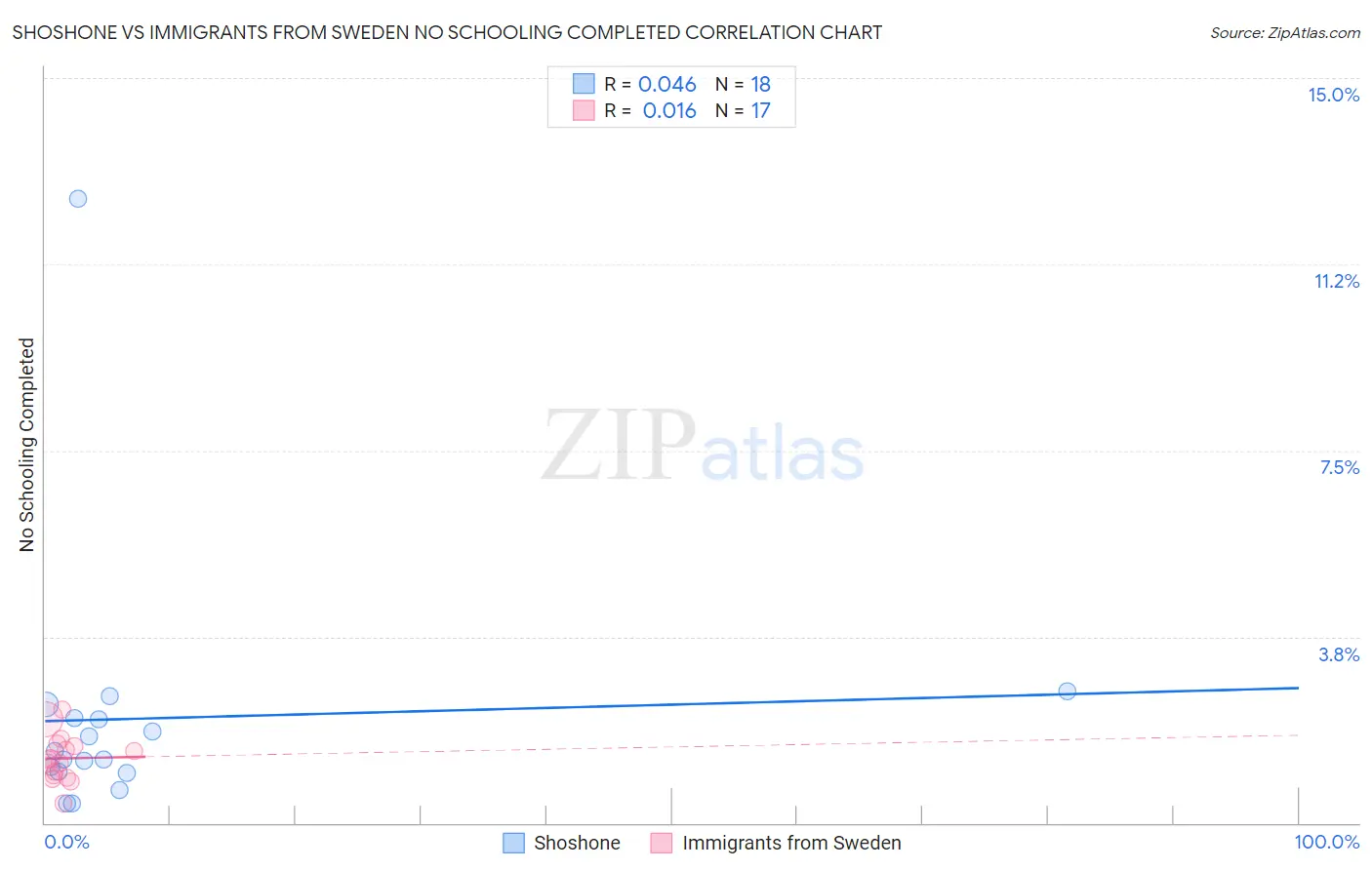This screenshot has height=870, width=1372.
Task: Click the blue Shoshone legend swatch at bottom
Action: click(513, 843)
